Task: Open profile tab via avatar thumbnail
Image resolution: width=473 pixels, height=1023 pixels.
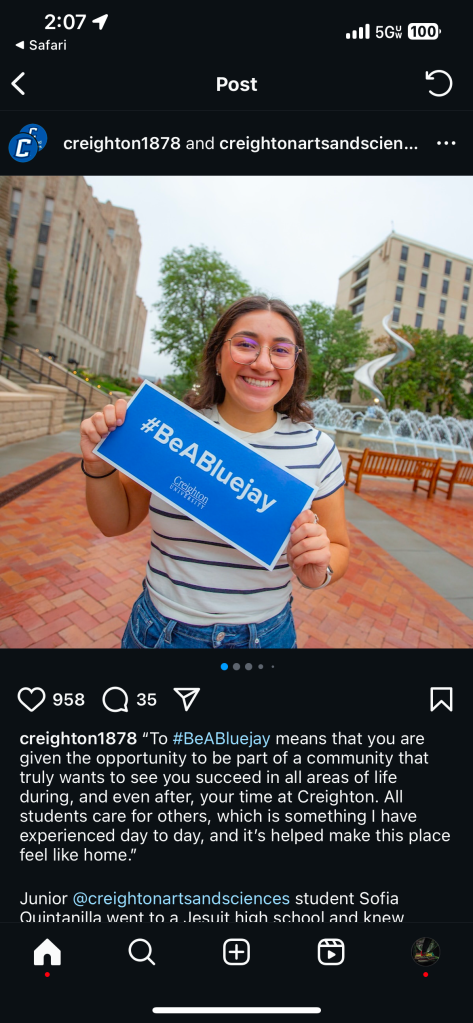Action: pos(425,952)
